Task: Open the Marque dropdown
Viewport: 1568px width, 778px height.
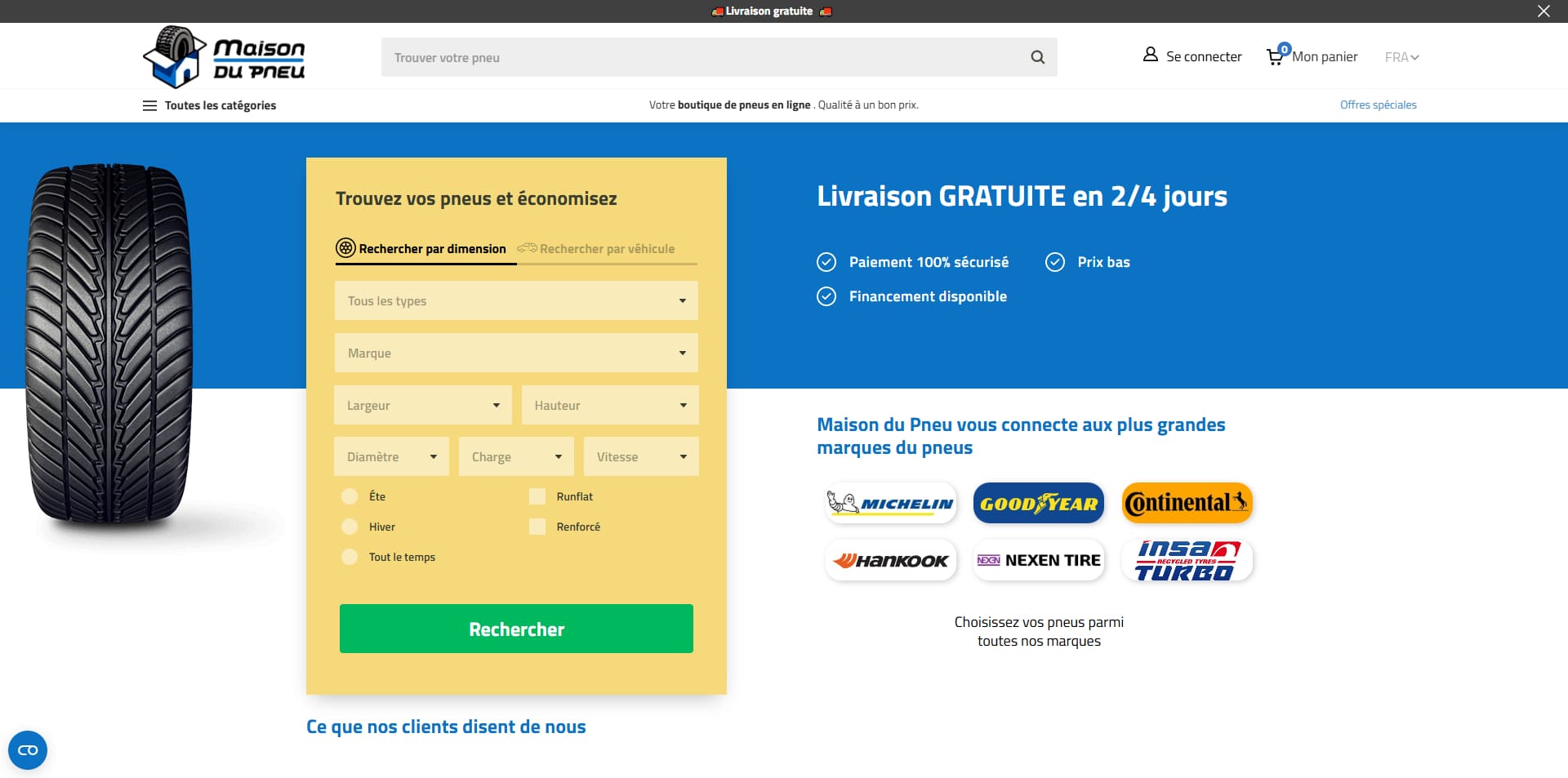Action: click(516, 353)
